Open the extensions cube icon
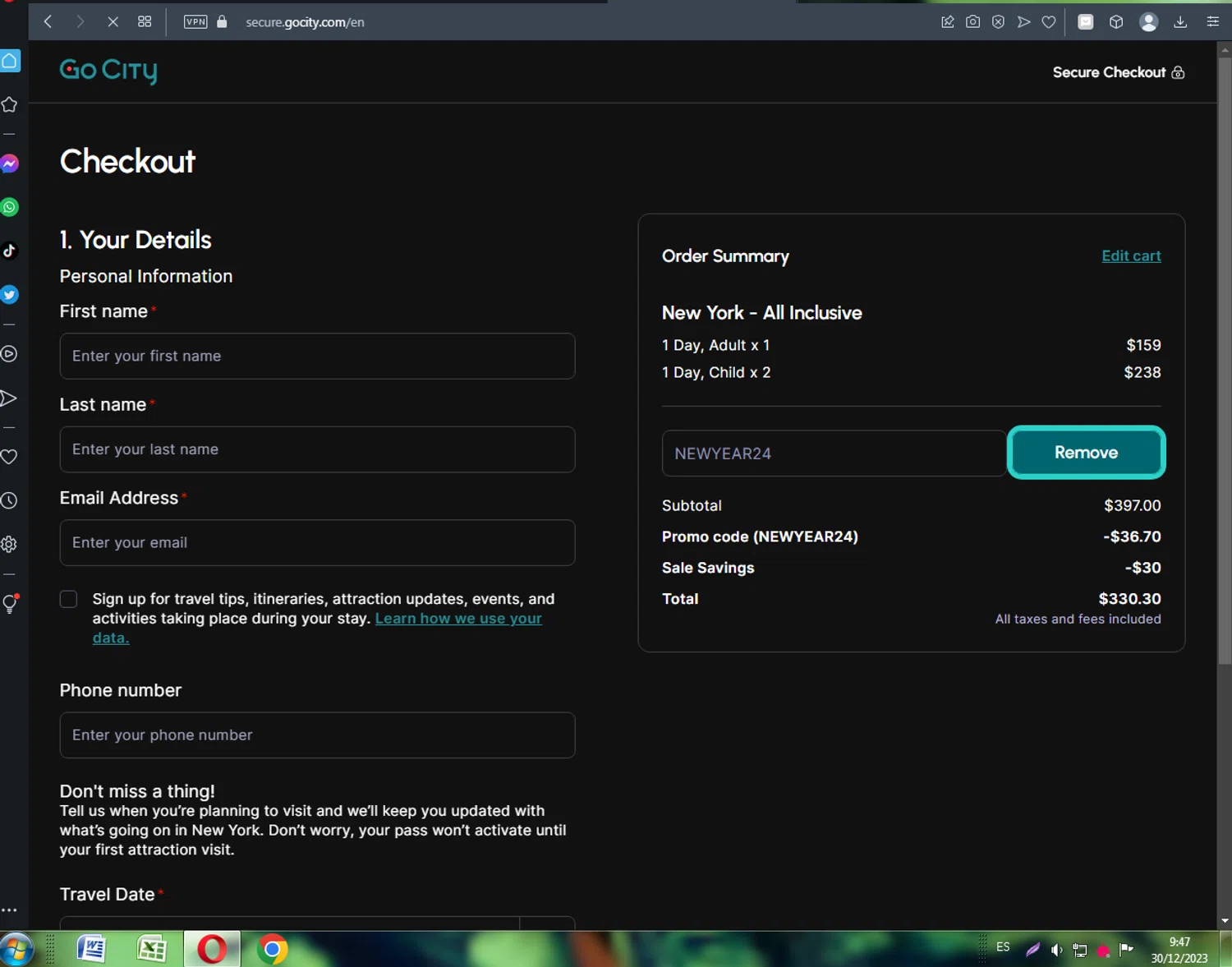1232x967 pixels. tap(1115, 22)
